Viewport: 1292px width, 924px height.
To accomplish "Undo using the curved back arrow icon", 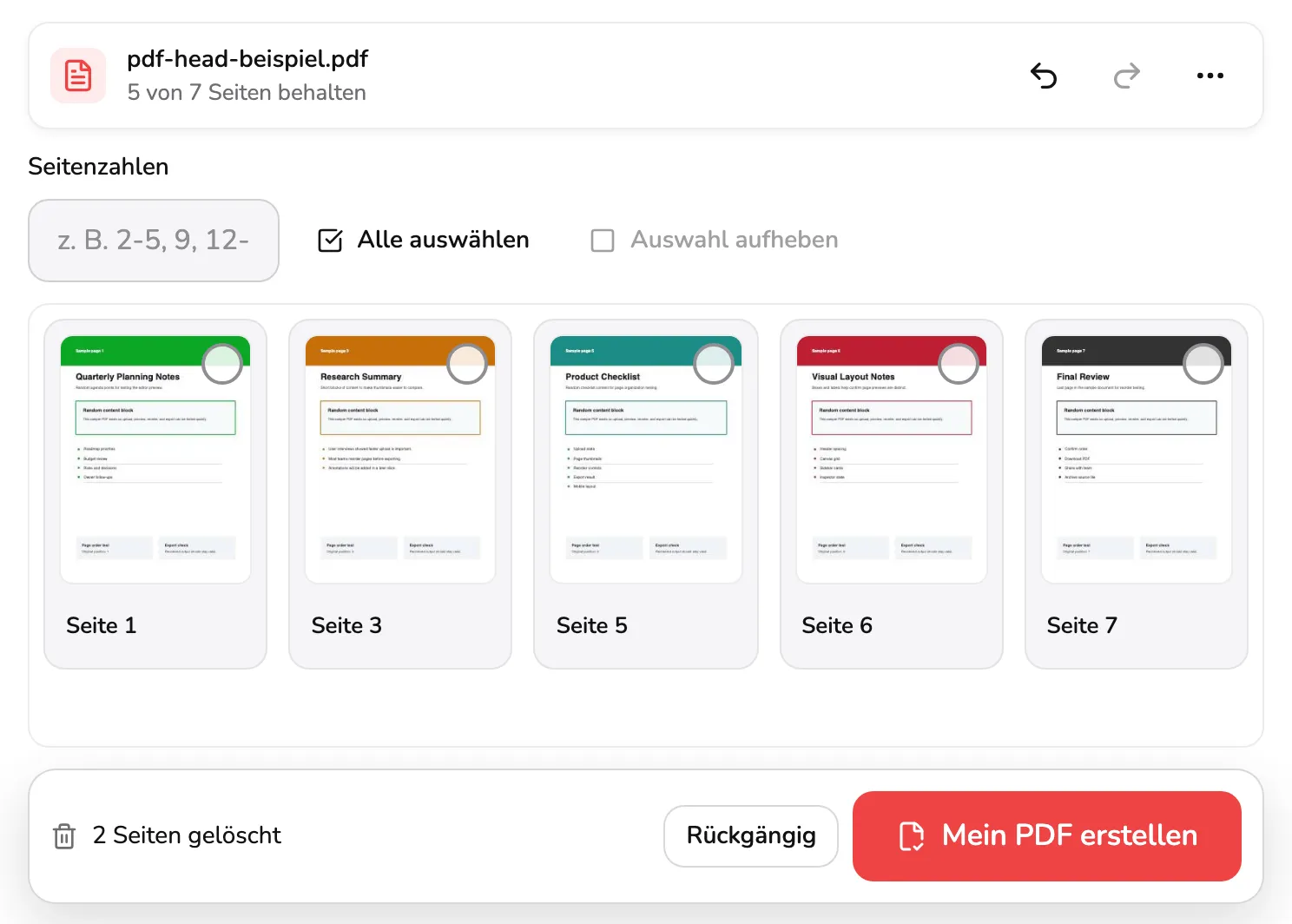I will 1044,76.
